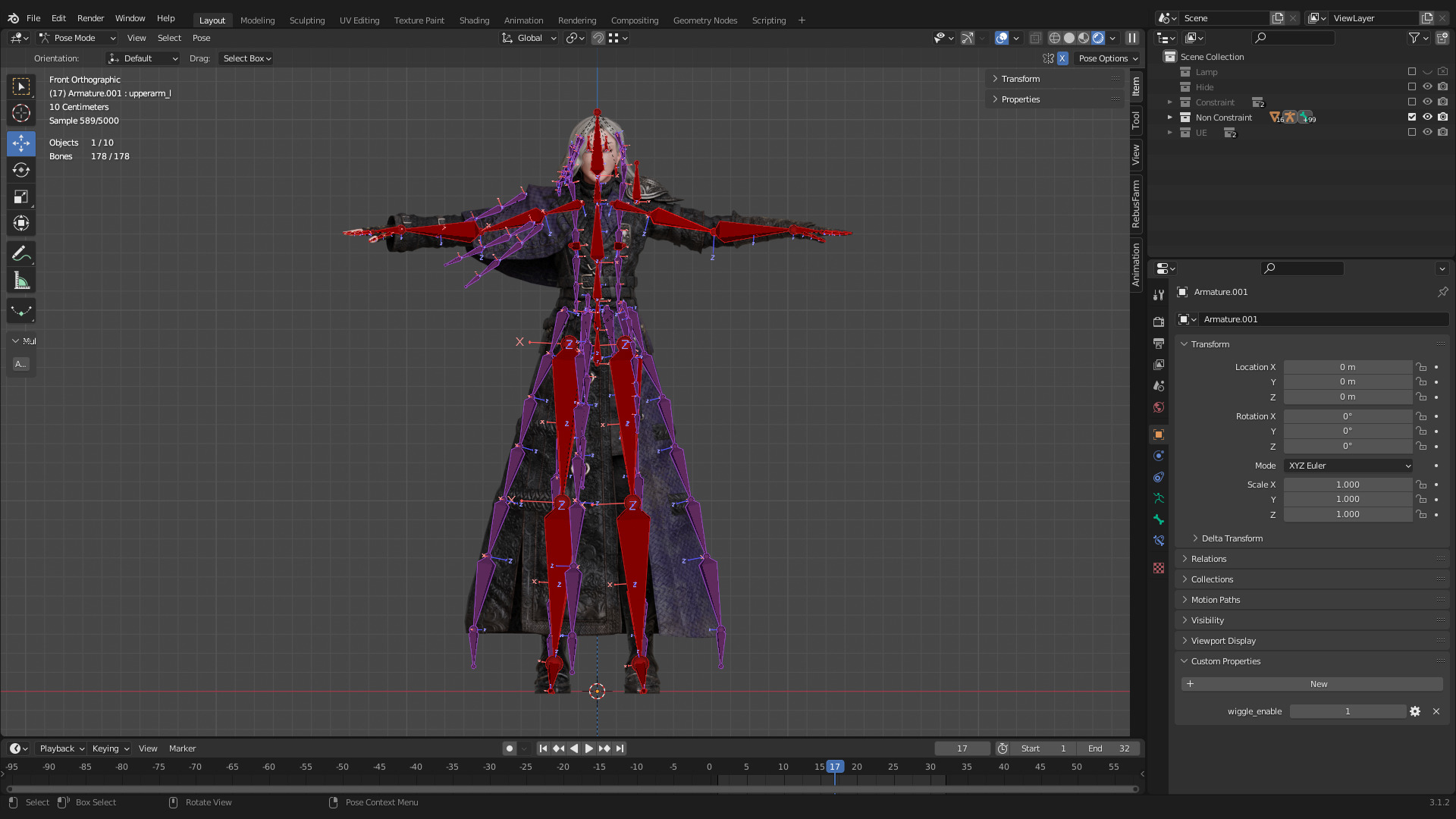Open the Scene properties tab
This screenshot has width=1456, height=819.
coord(1159,386)
